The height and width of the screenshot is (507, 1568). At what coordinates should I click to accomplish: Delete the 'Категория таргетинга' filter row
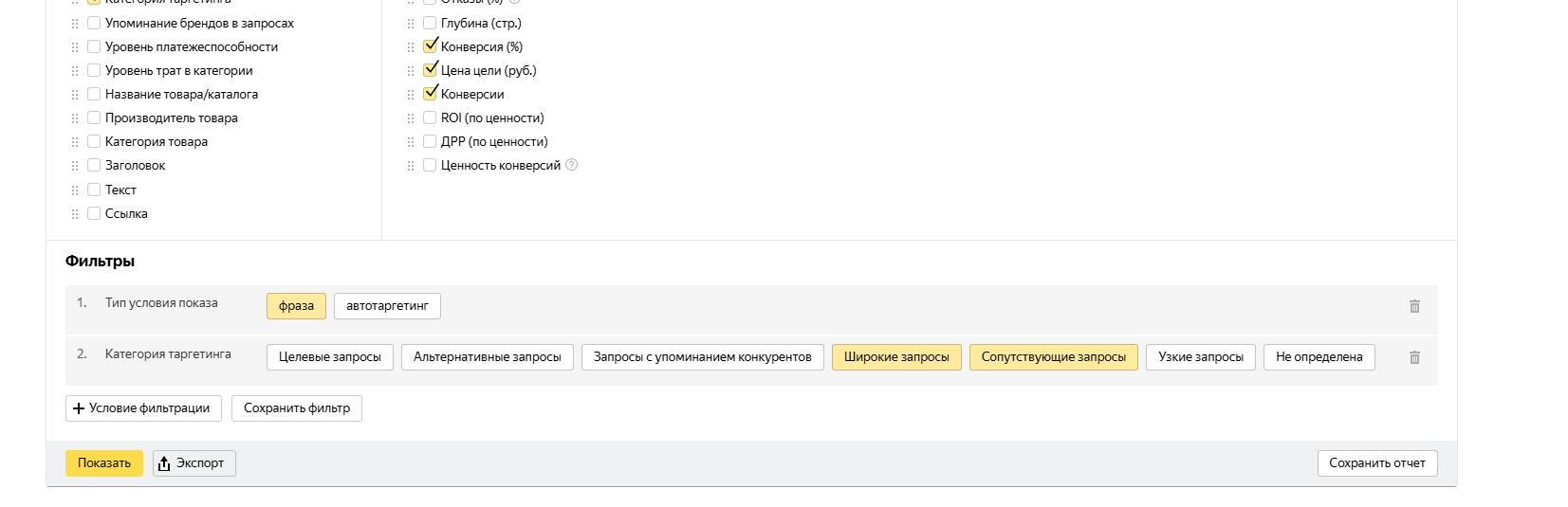(x=1414, y=357)
